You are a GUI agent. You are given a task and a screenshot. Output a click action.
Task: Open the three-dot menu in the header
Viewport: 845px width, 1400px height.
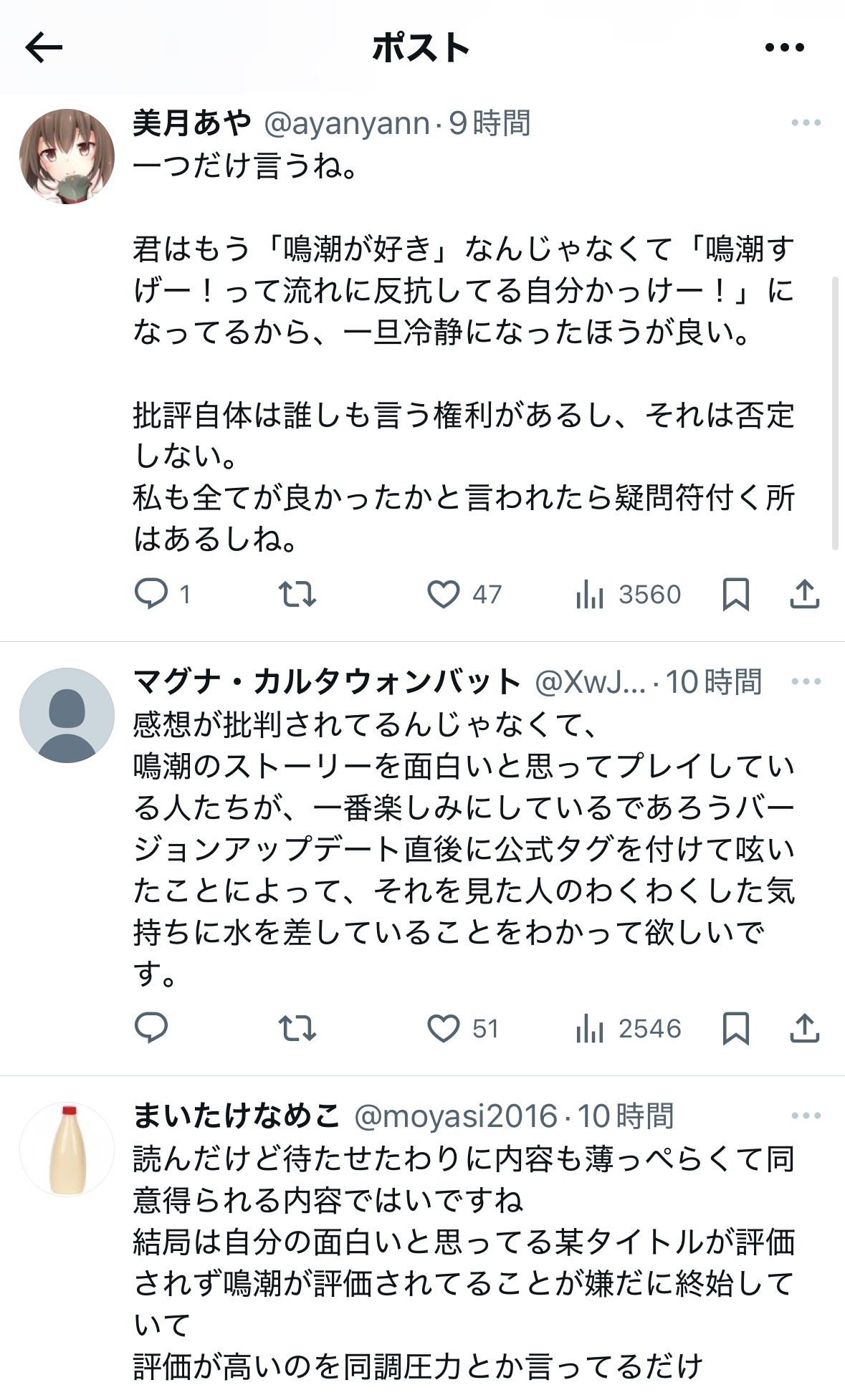[784, 48]
